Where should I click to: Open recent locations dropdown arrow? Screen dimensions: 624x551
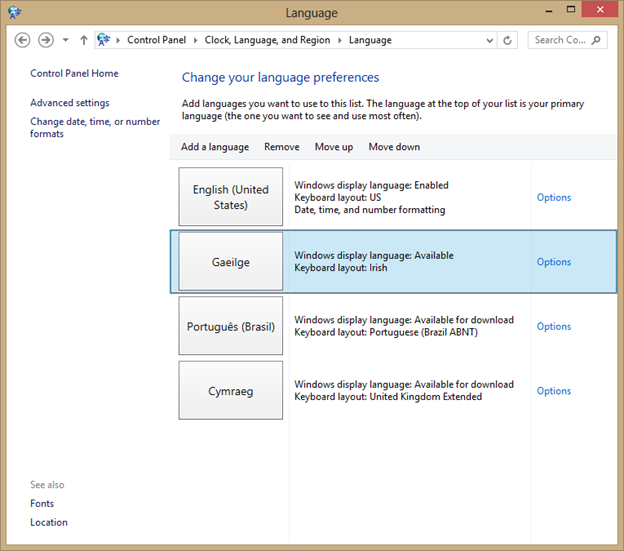pos(66,40)
